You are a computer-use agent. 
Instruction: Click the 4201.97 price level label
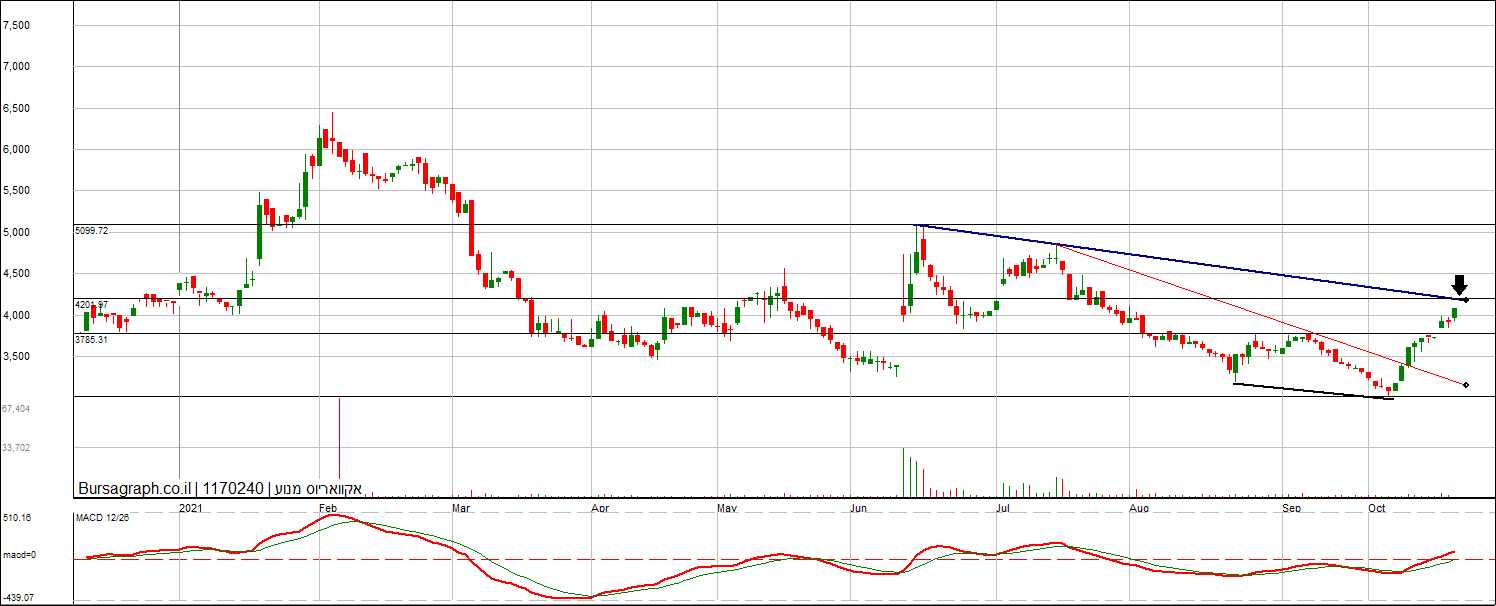92,304
